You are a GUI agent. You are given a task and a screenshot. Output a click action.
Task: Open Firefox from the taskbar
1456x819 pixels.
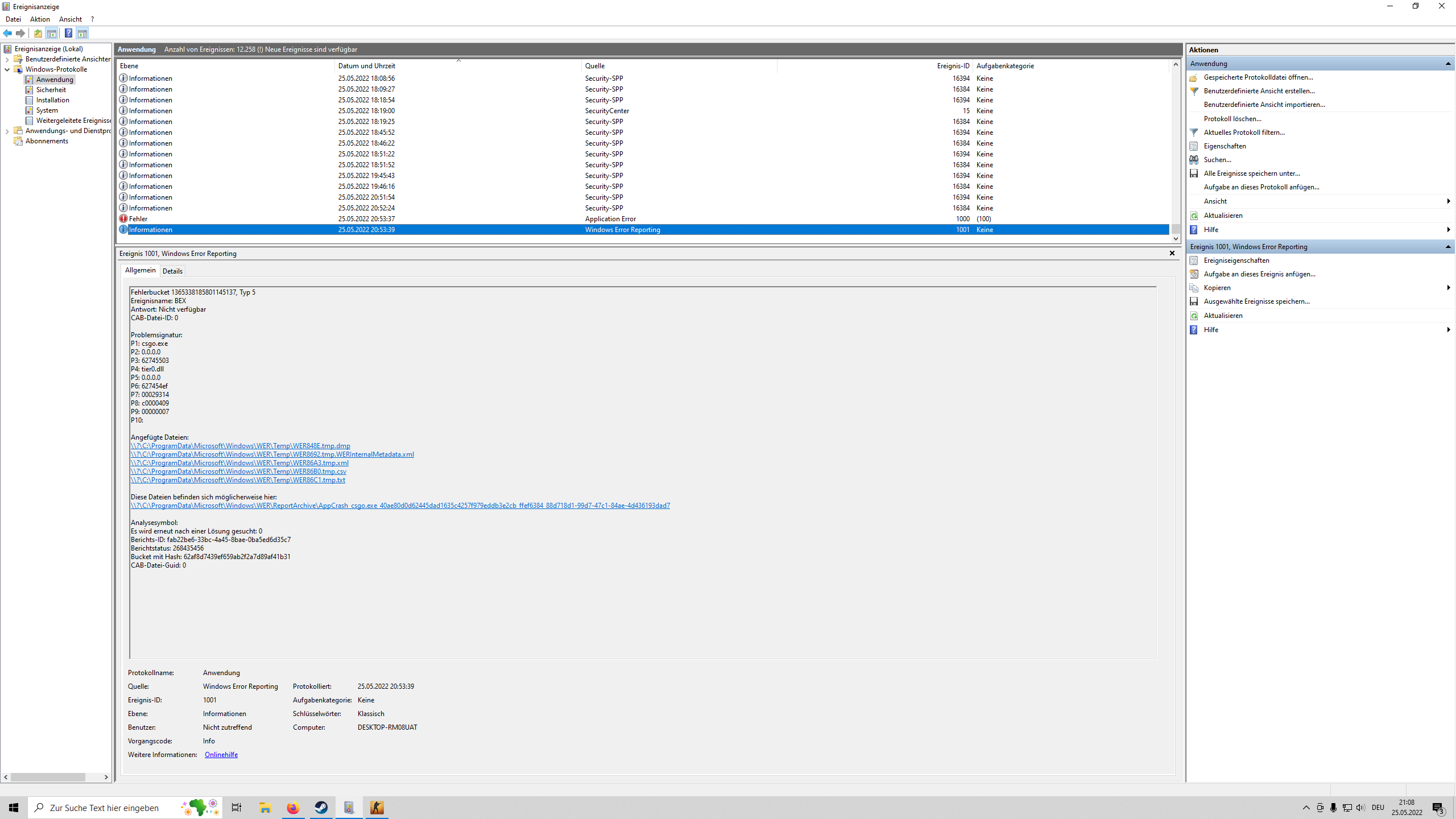293,808
